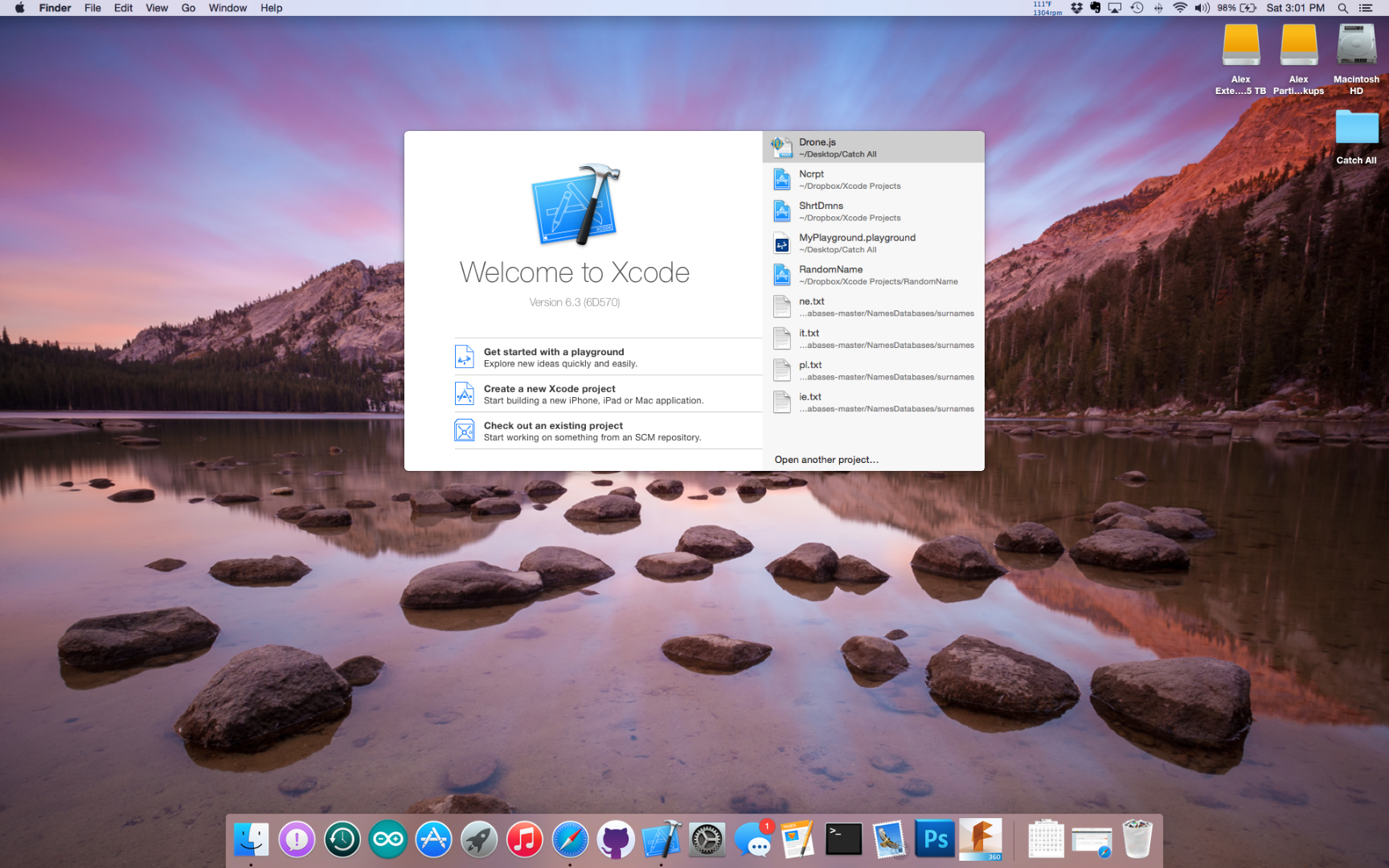Open Terminal from the dock
Viewport: 1389px width, 868px height.
tap(842, 839)
